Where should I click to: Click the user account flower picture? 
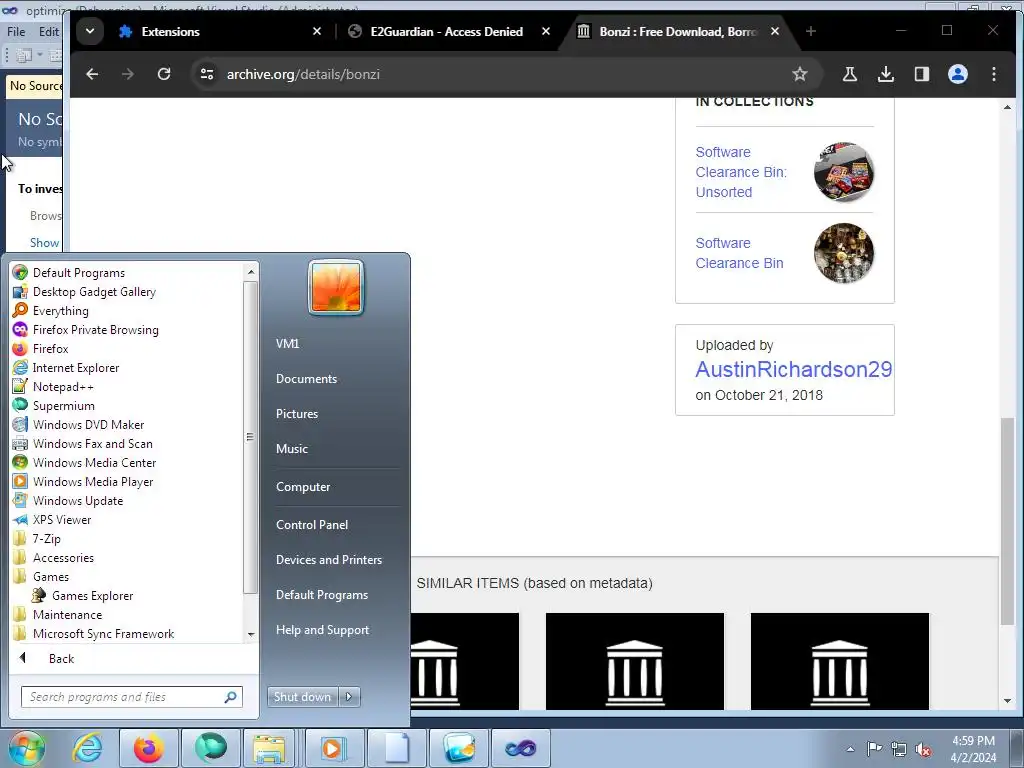coord(336,287)
